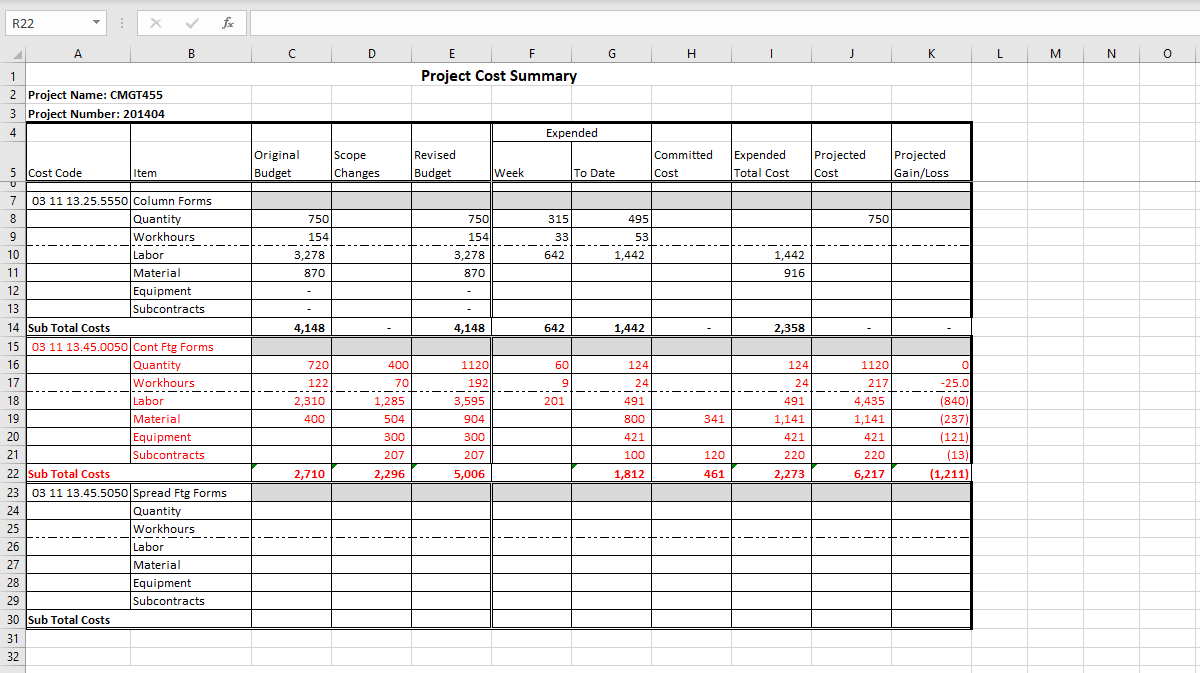Click the 'Projected Gain/Loss' header cell

[x=931, y=163]
